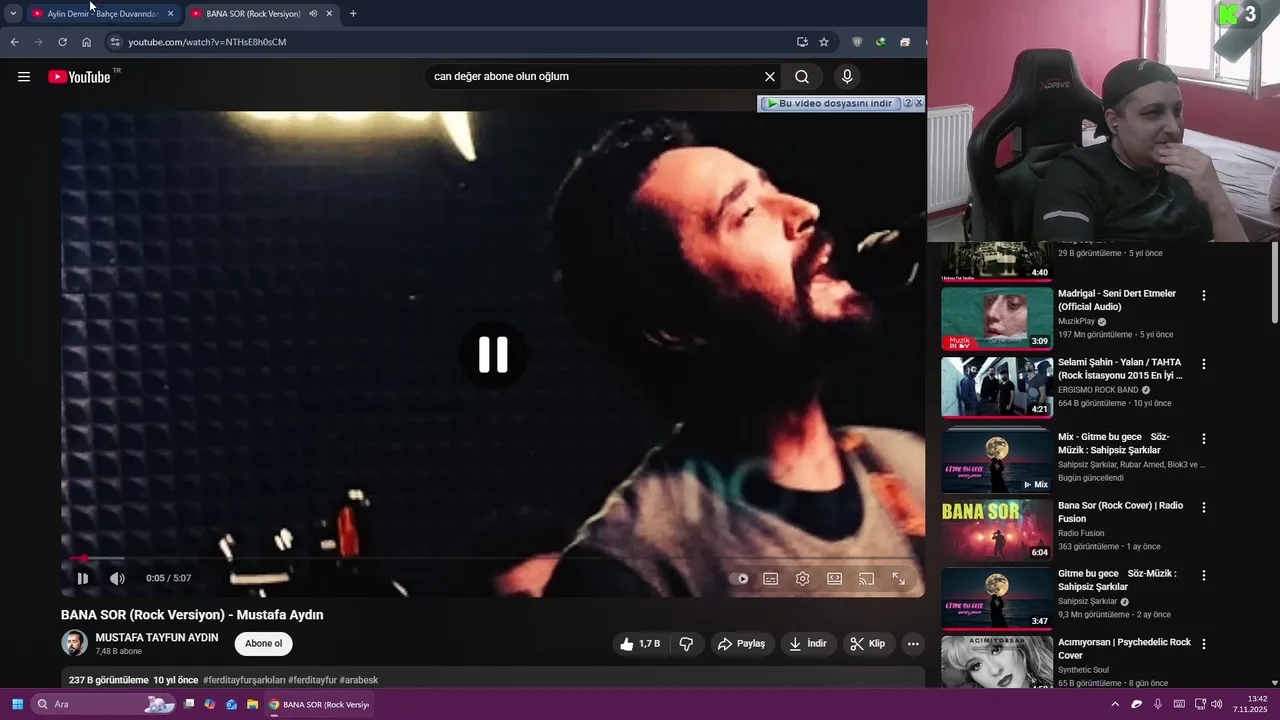Screen dimensions: 1280x720
Task: Click the taskbar Ara search box
Action: pyautogui.click(x=104, y=704)
